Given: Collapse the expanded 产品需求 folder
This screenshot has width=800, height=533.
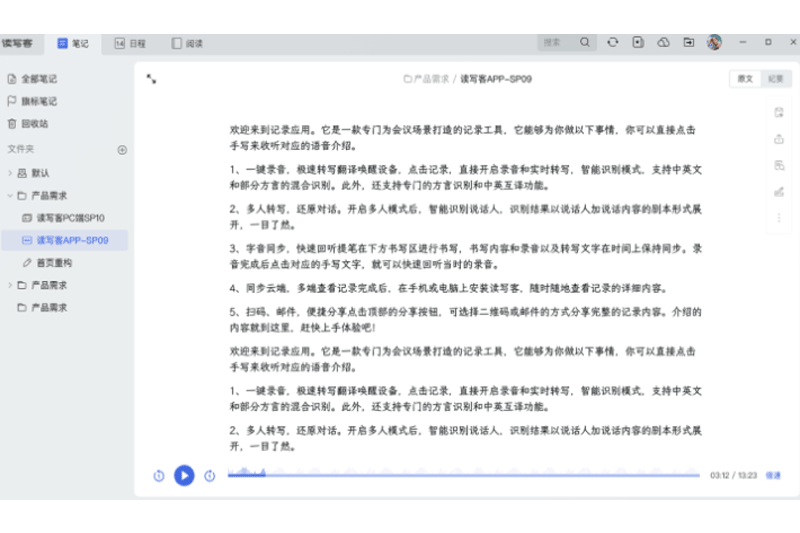Looking at the screenshot, I should [x=10, y=195].
